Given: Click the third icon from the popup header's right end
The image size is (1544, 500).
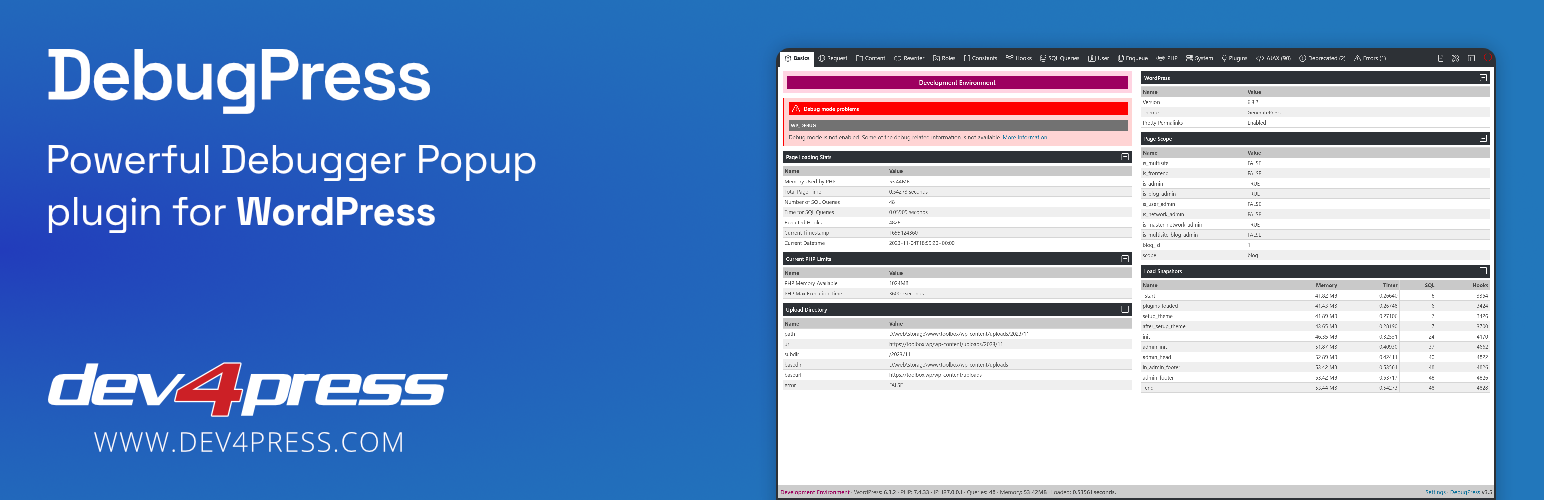Looking at the screenshot, I should pos(1455,58).
